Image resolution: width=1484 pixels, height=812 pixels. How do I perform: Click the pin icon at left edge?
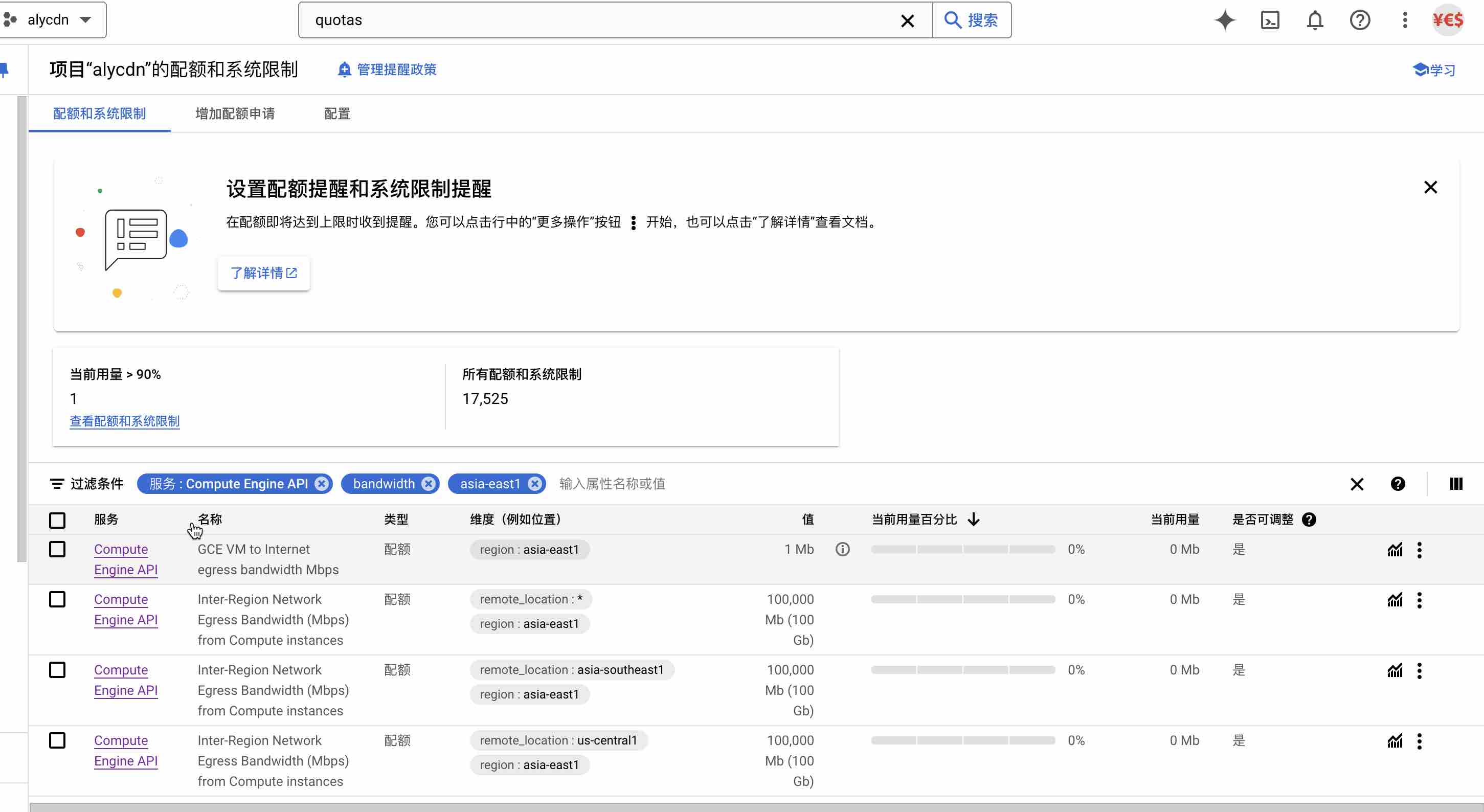click(x=5, y=70)
